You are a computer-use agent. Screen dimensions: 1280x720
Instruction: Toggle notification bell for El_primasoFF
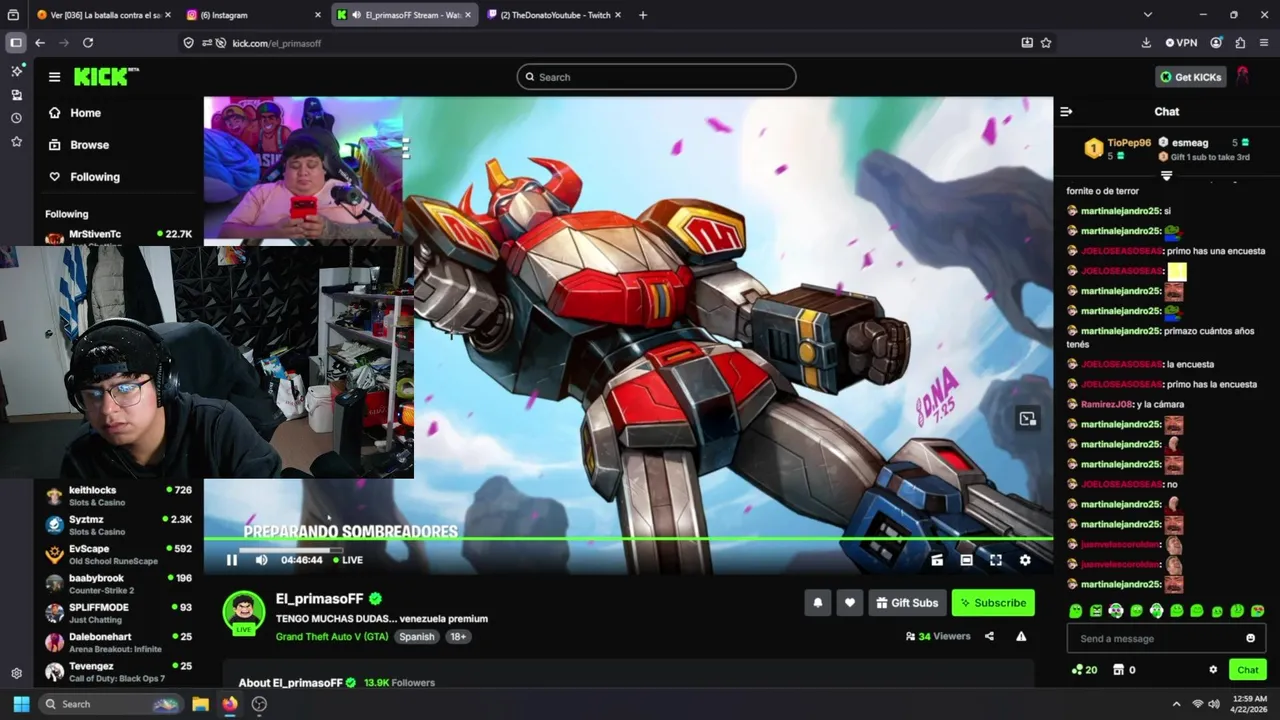pyautogui.click(x=818, y=603)
